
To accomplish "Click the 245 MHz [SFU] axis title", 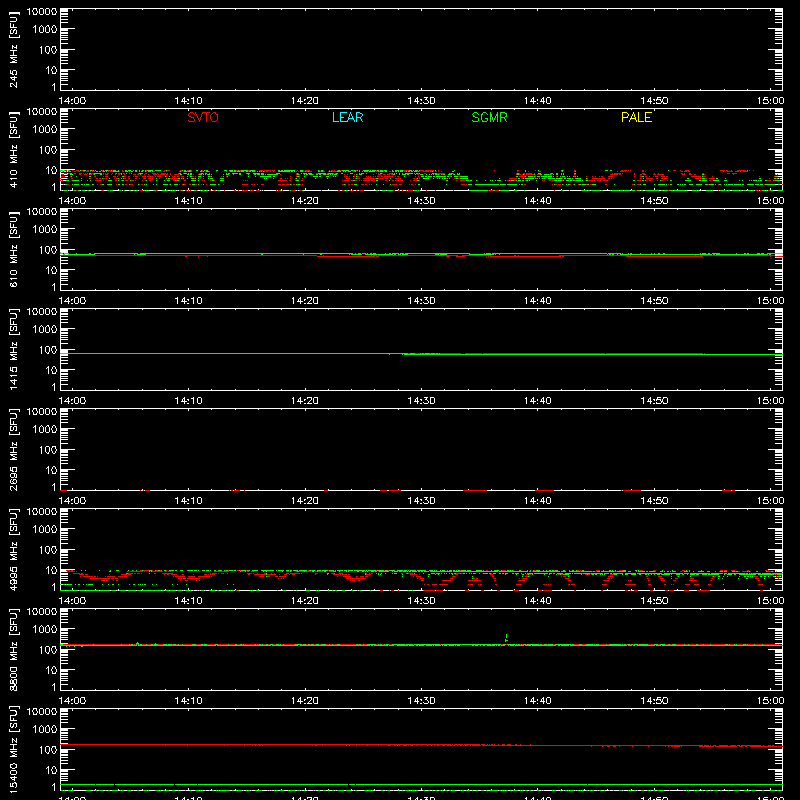I will coord(13,49).
